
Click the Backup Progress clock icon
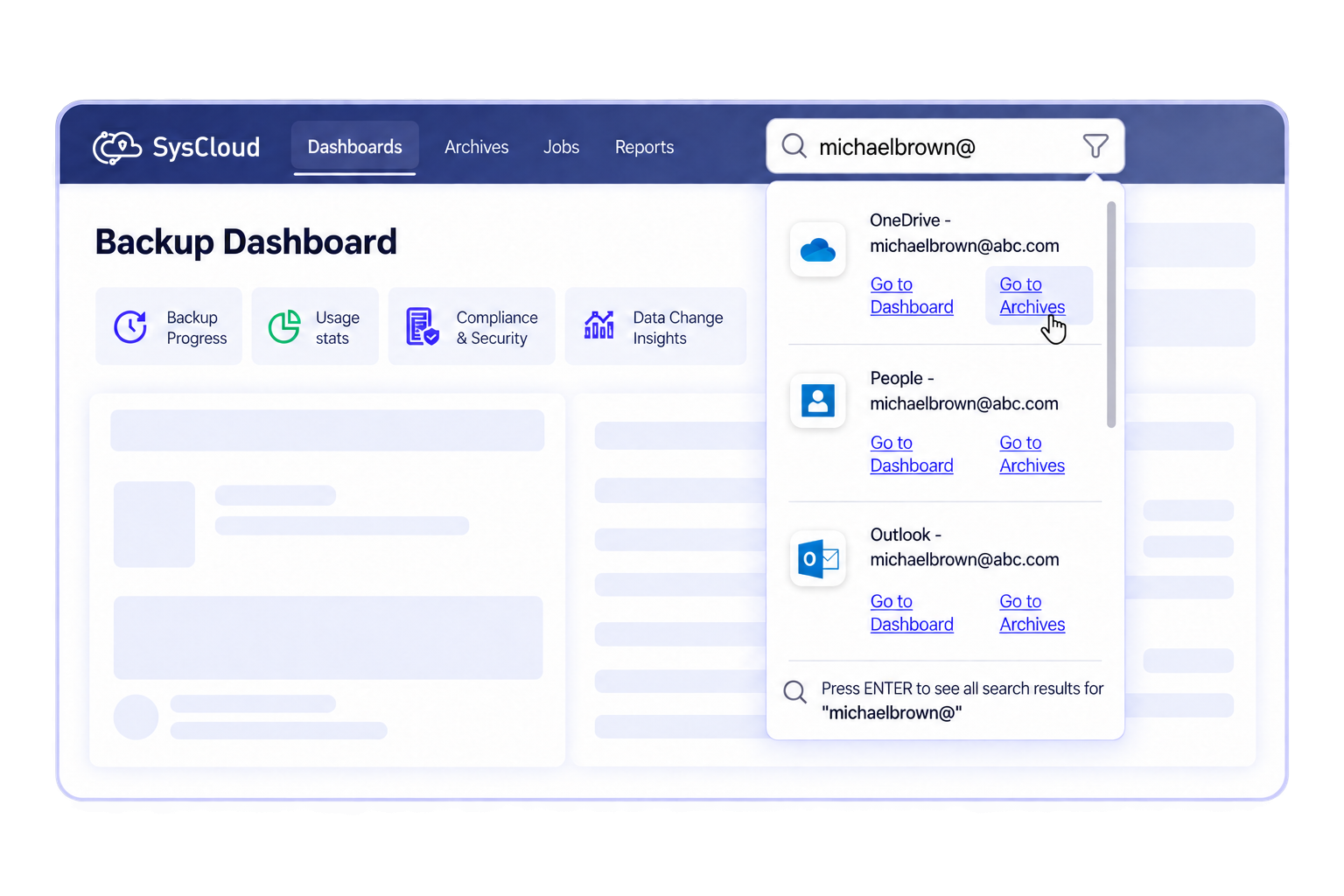click(x=130, y=326)
